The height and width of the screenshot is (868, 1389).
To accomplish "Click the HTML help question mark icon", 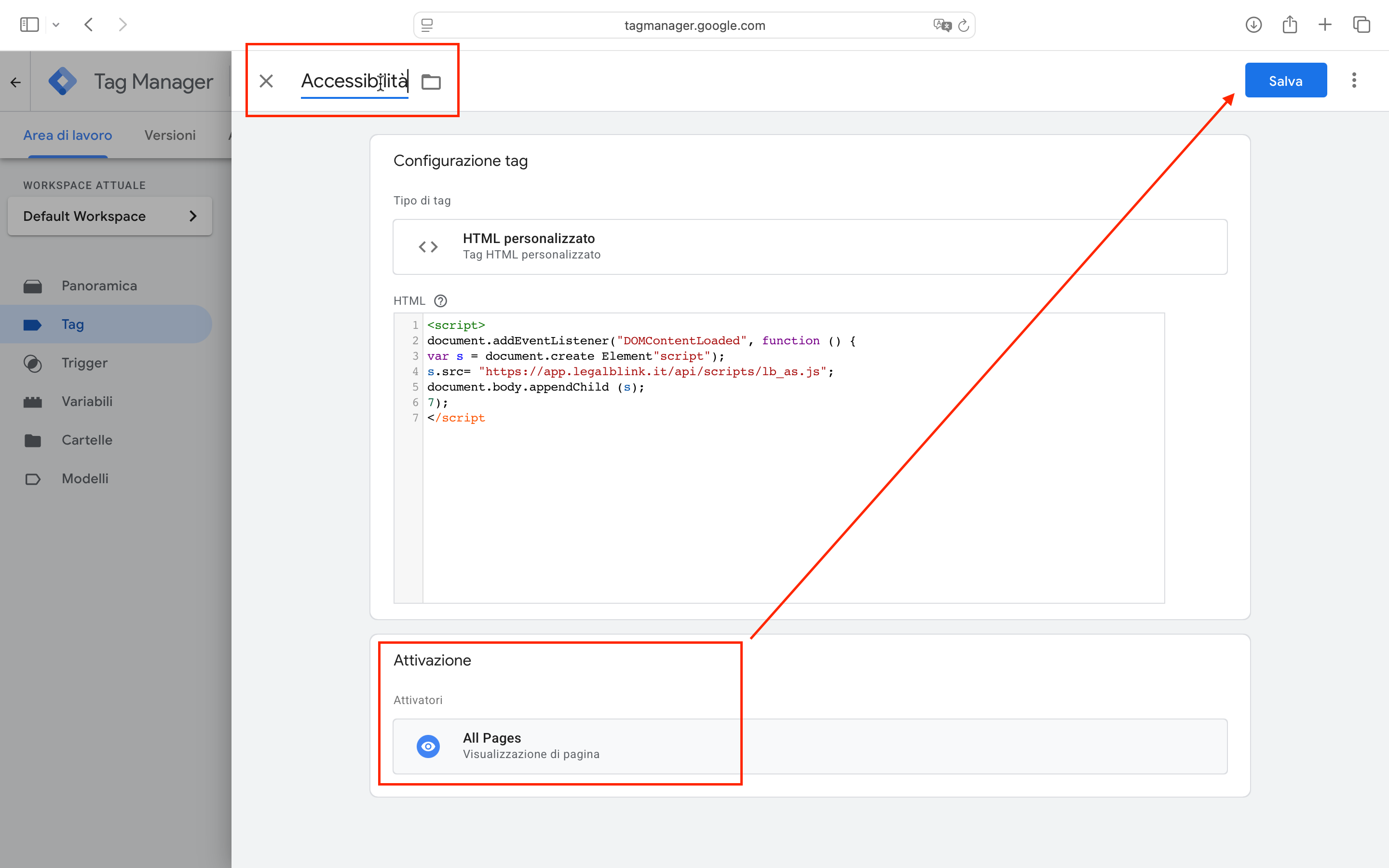I will pyautogui.click(x=440, y=301).
